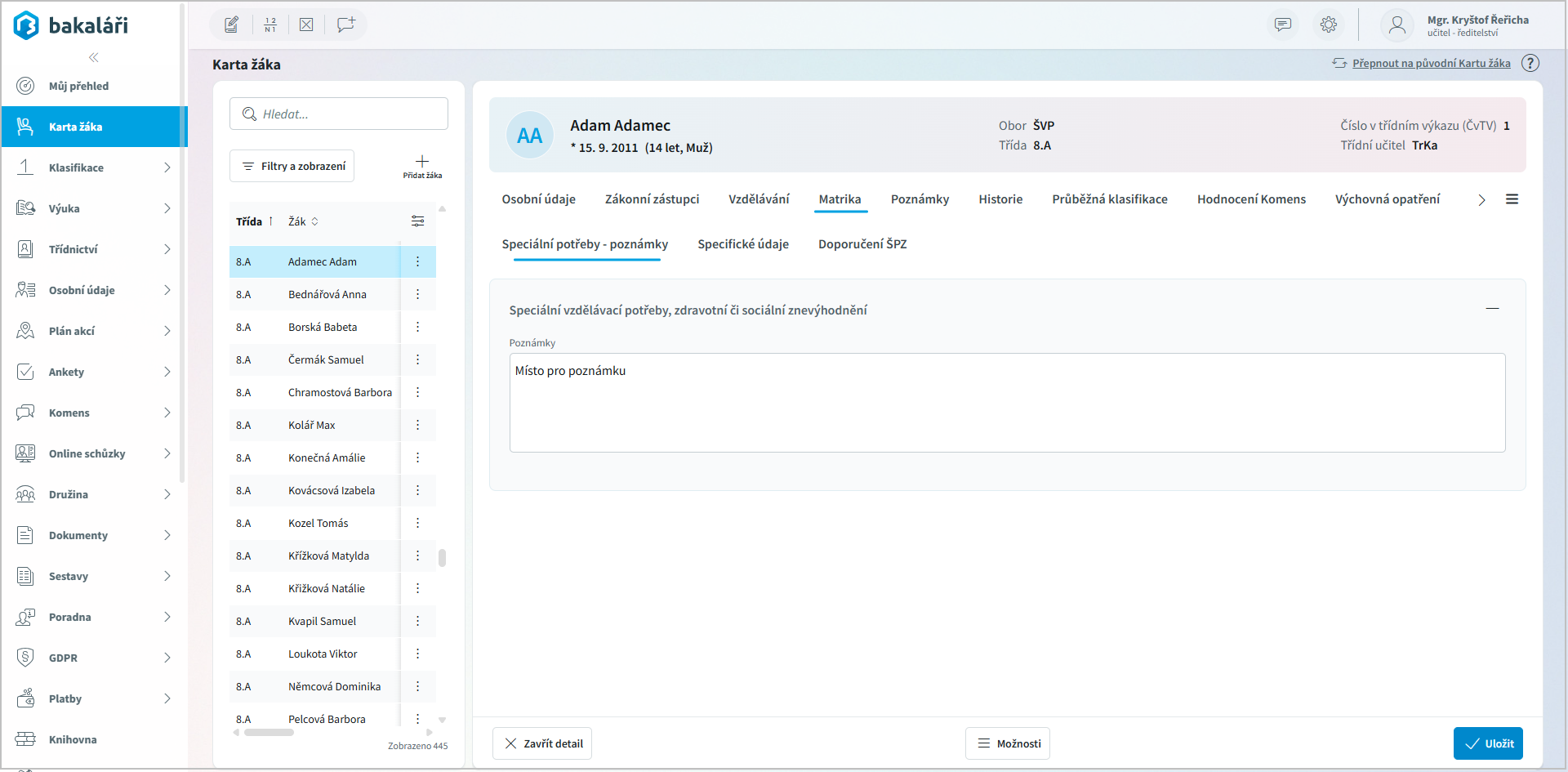The image size is (1568, 772).
Task: Show more tabs with right chevron arrow
Action: [1481, 200]
